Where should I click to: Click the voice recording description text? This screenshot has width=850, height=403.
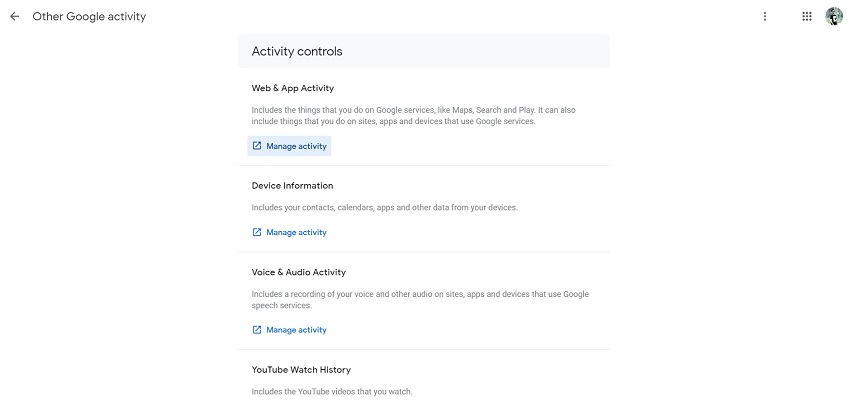(x=420, y=300)
